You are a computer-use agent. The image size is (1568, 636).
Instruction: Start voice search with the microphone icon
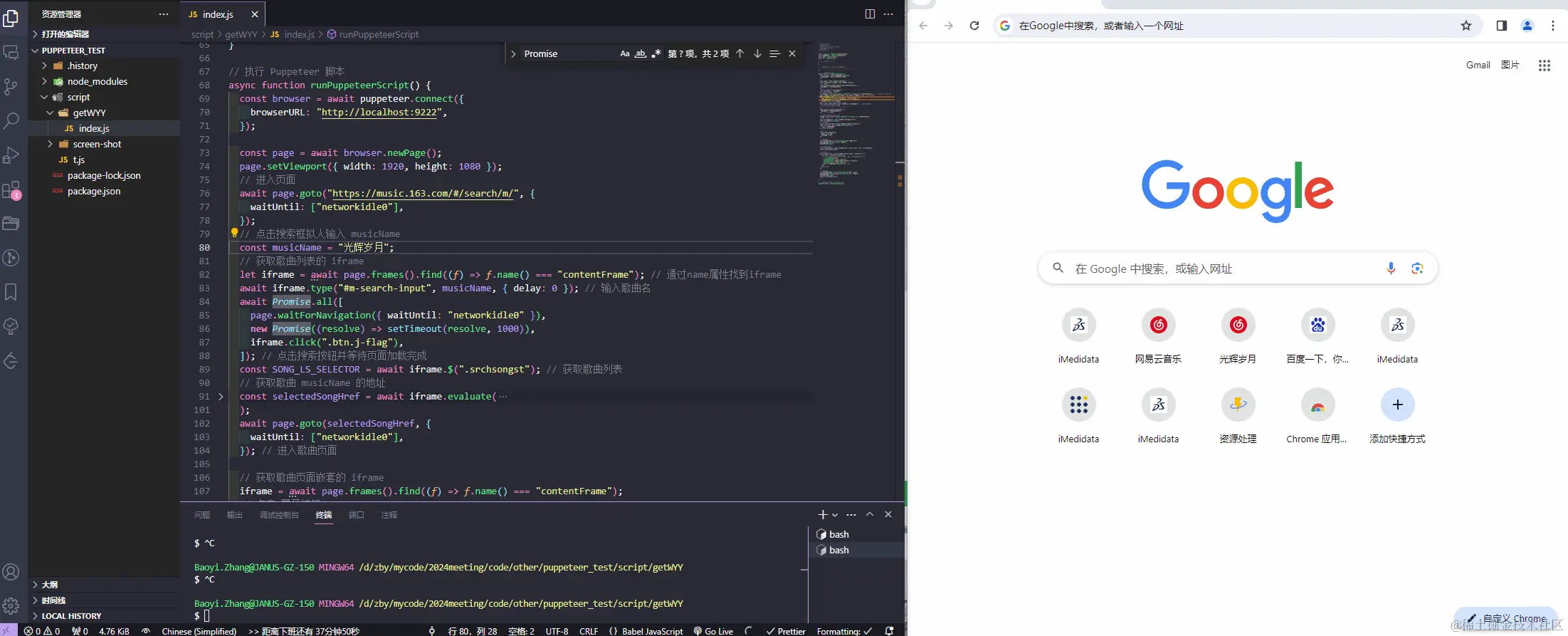[1391, 269]
